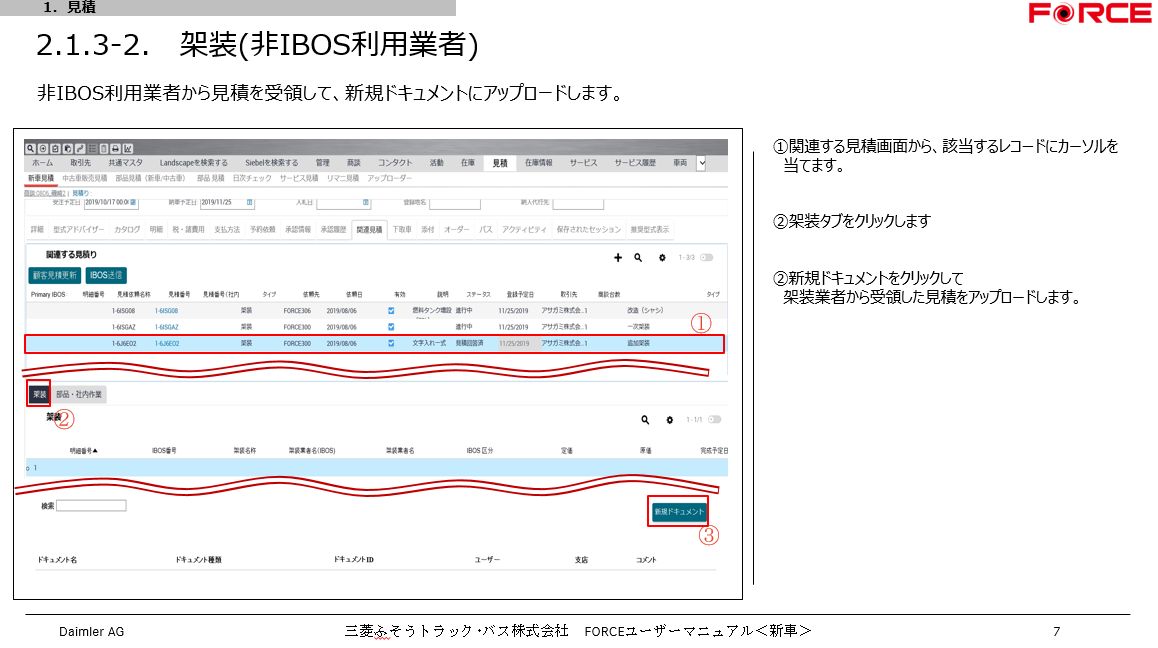
Task: Expand the dropdown arrow after 車両 menu
Action: 701,163
